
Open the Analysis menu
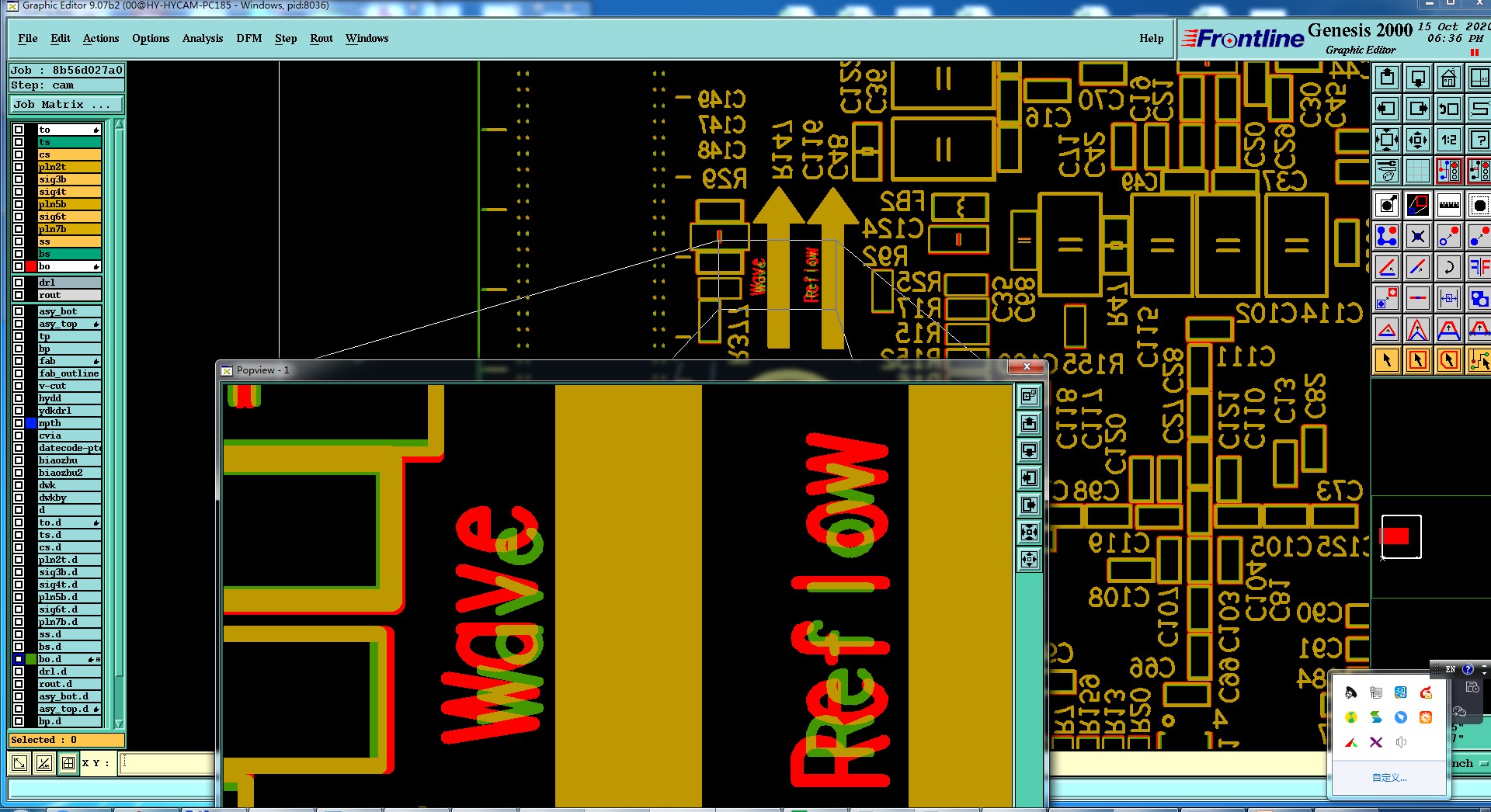click(x=203, y=38)
